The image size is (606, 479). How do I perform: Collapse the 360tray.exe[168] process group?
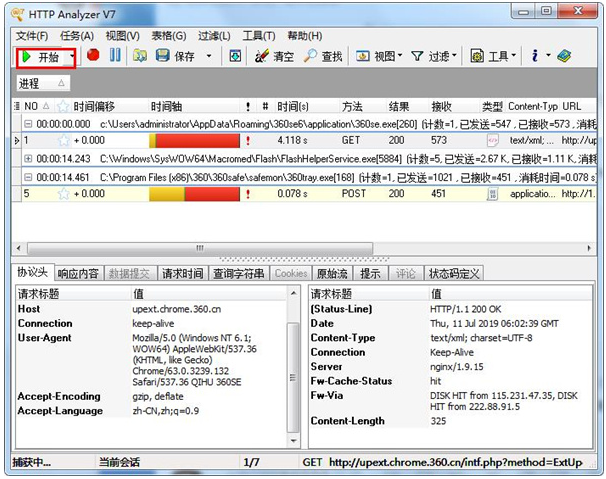pyautogui.click(x=28, y=177)
